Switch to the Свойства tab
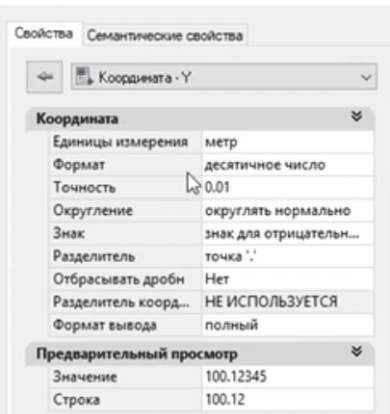390x414 pixels. (44, 33)
